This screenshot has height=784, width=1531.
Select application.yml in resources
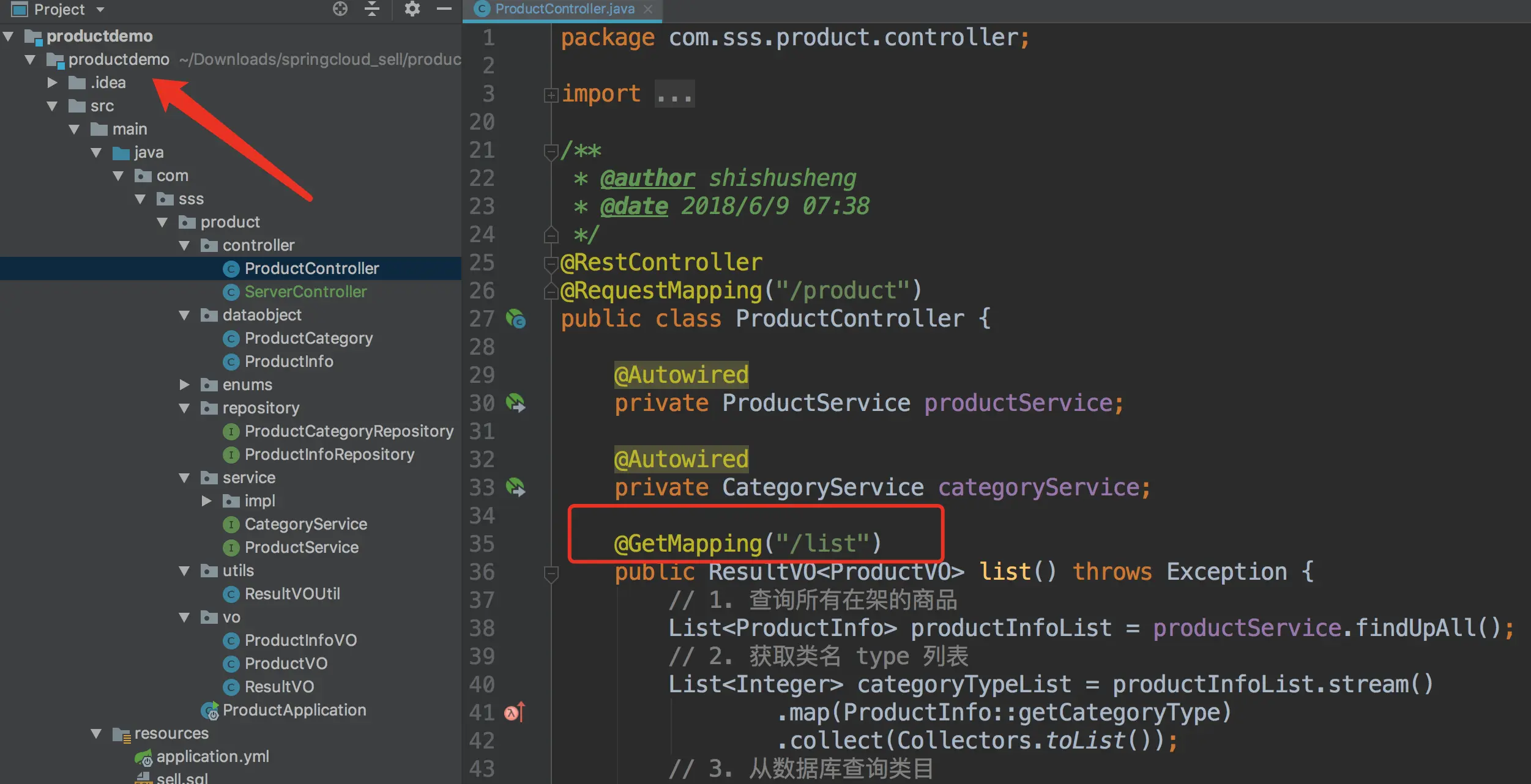(212, 756)
